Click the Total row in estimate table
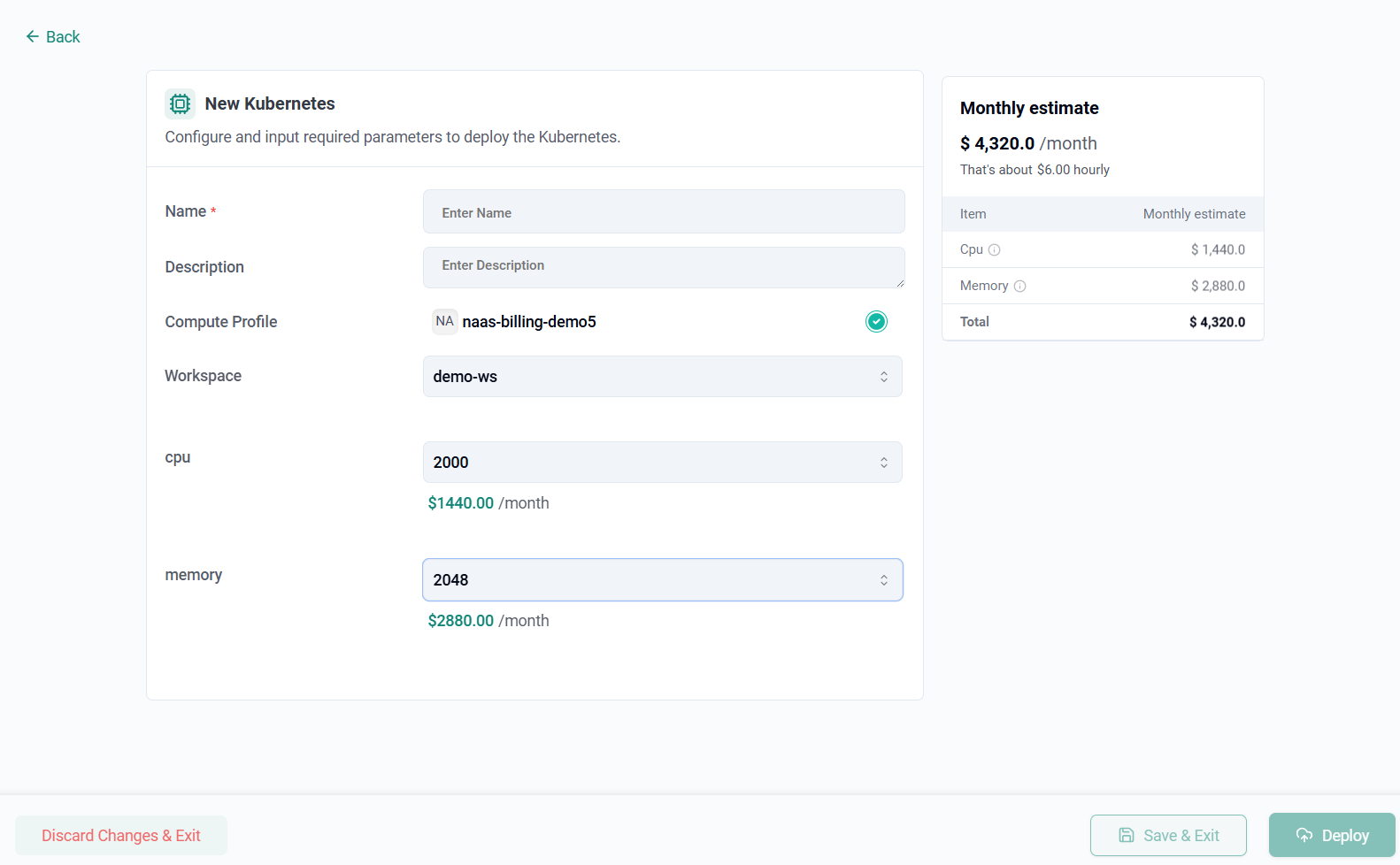 click(1103, 322)
